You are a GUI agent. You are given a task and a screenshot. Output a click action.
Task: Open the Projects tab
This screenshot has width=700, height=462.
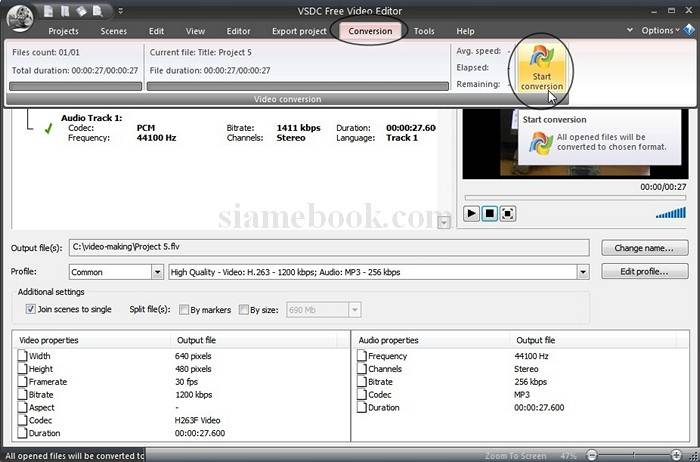63,31
